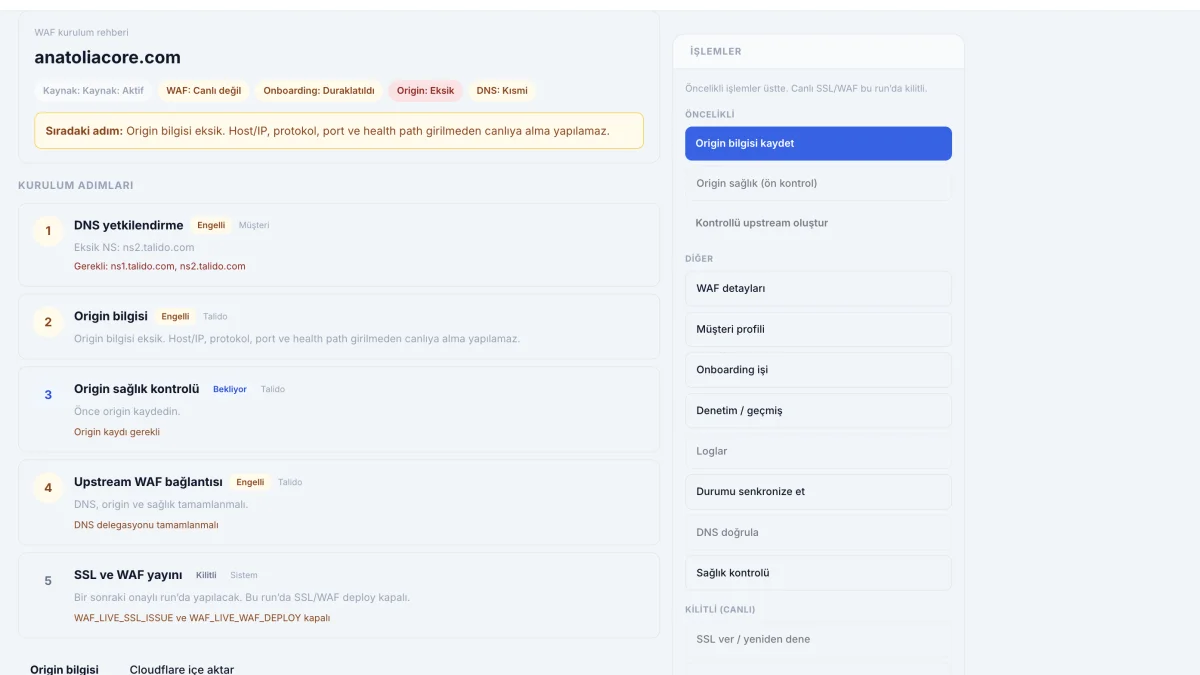The width and height of the screenshot is (1200, 675).
Task: Click Durumu senkronize et
Action: click(x=818, y=492)
